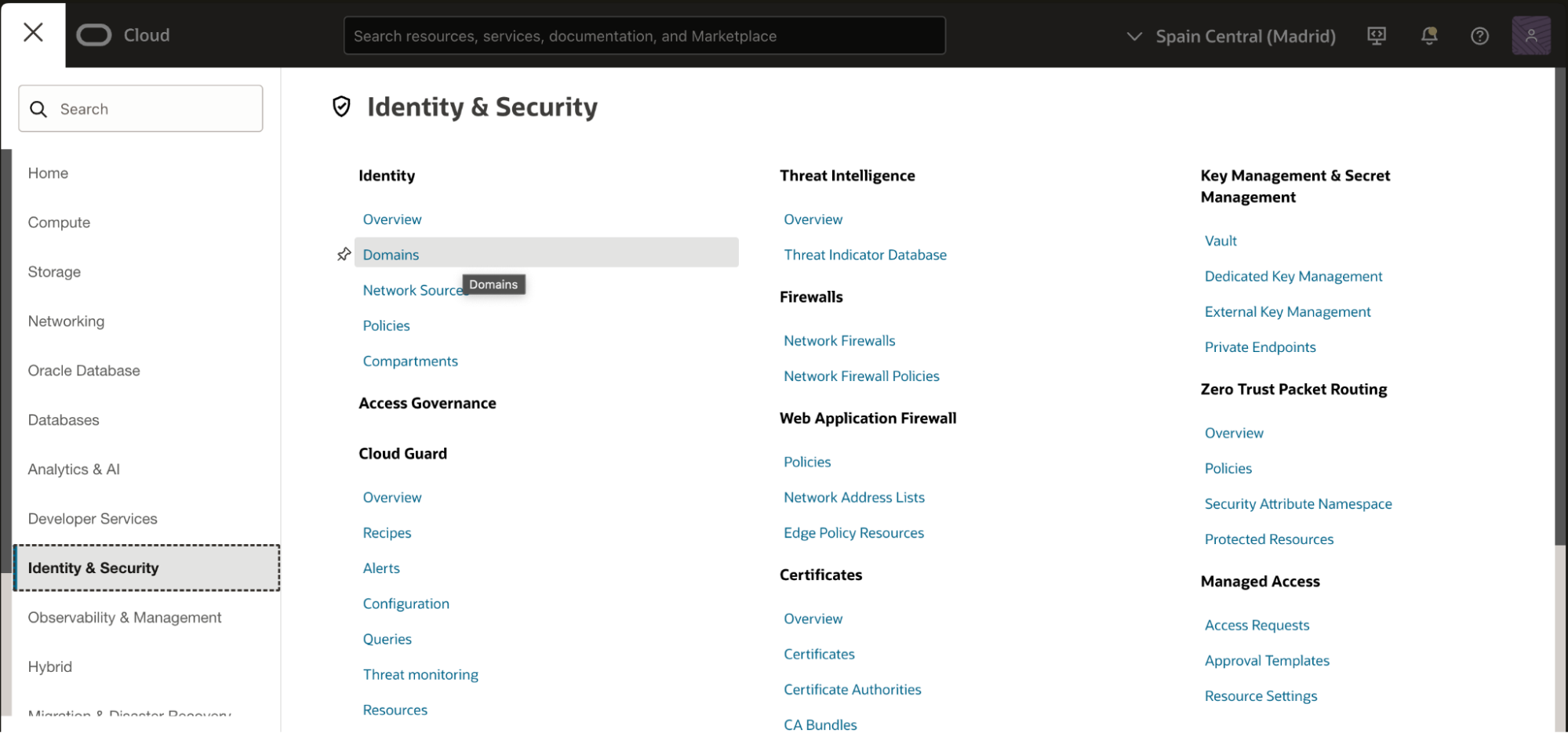Open the Network Firewalls link
This screenshot has height=733, width=1568.
pyautogui.click(x=839, y=341)
